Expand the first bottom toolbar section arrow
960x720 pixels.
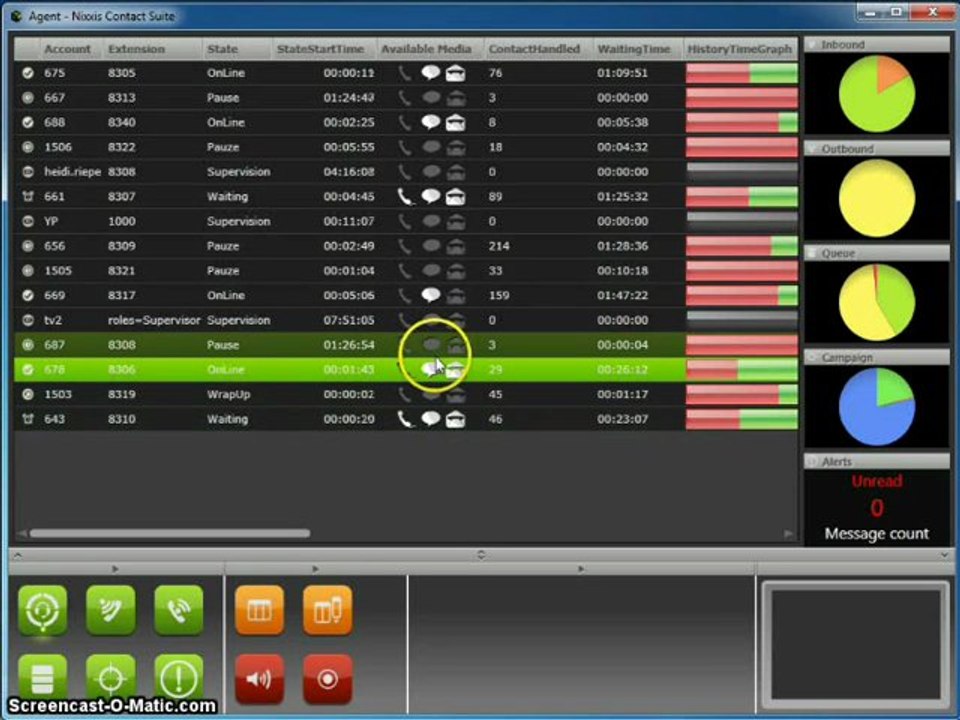pyautogui.click(x=115, y=569)
